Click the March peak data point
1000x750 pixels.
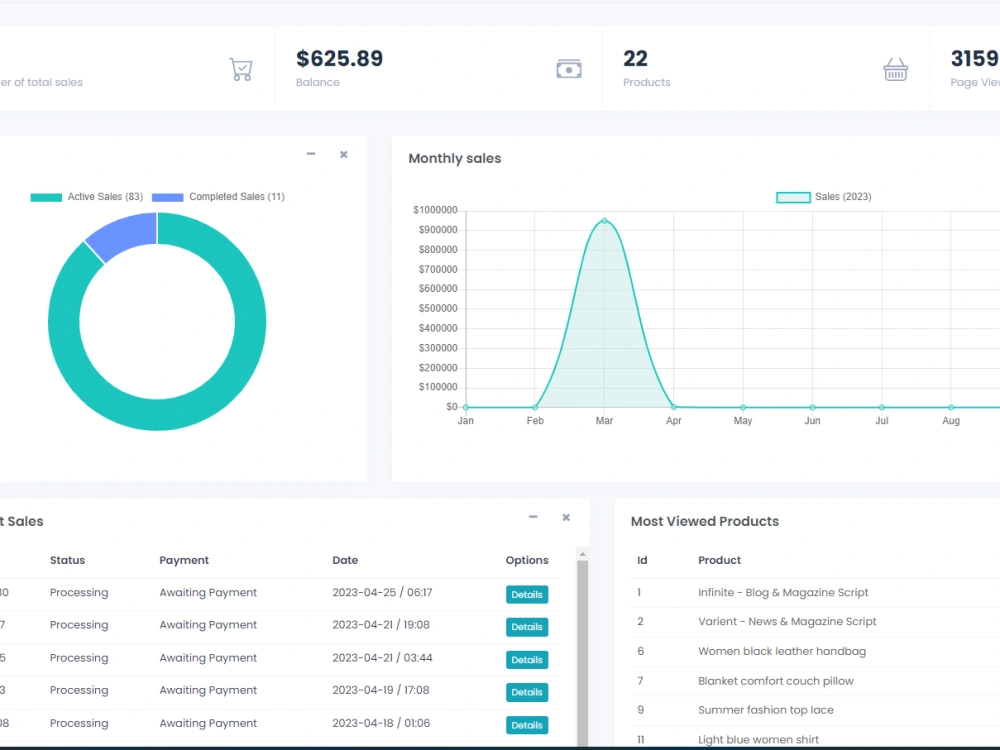[604, 221]
